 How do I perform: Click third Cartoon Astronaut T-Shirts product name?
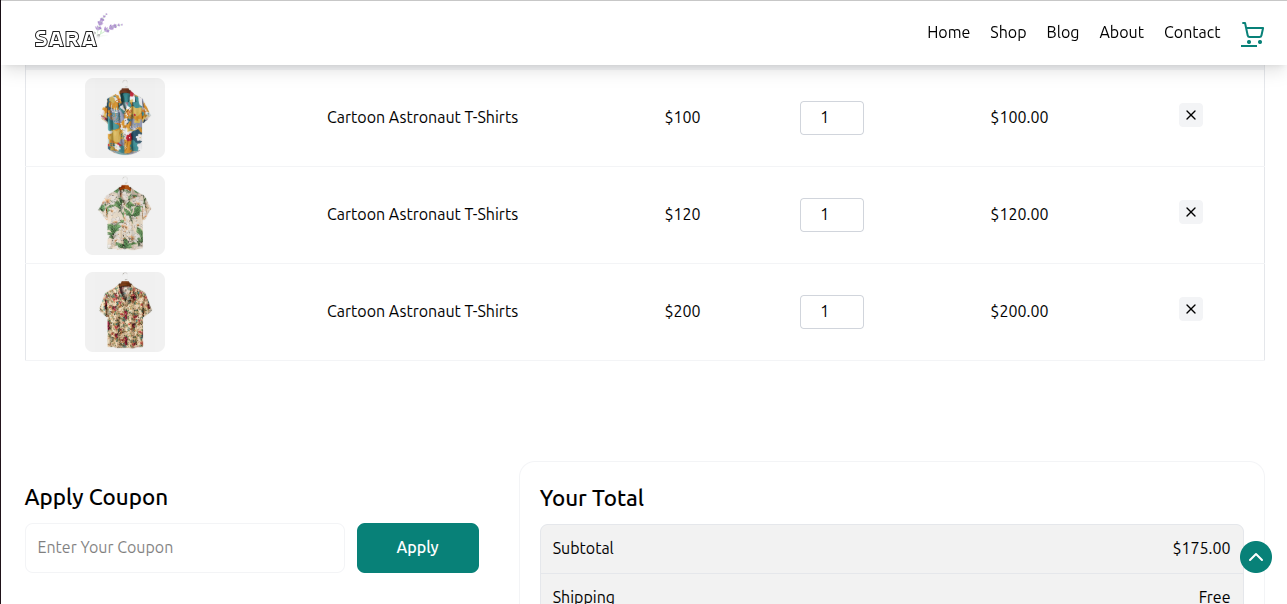click(422, 311)
